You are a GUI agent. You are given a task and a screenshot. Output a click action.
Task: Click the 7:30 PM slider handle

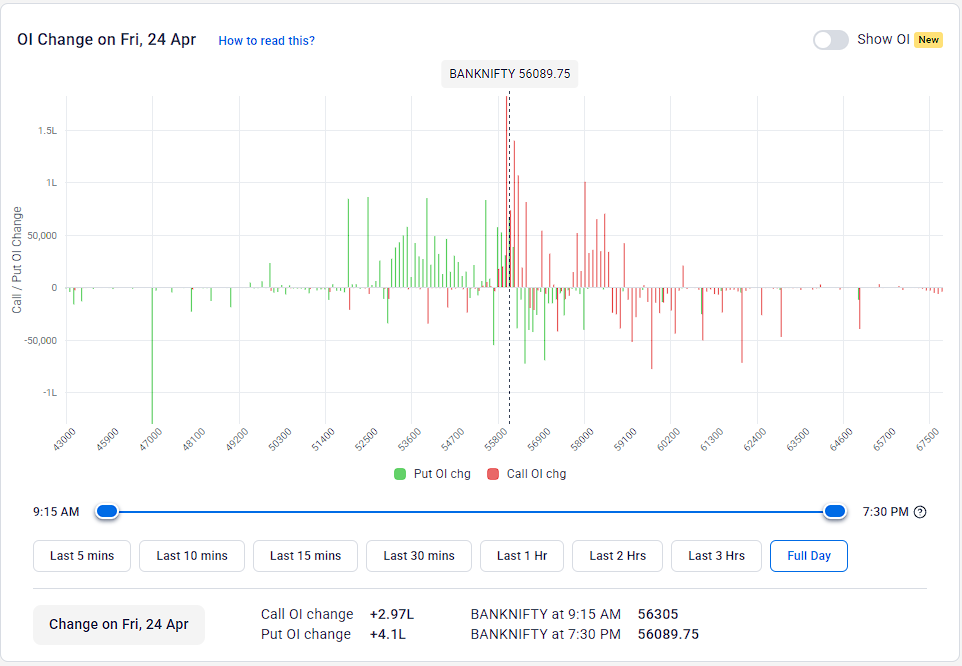[835, 511]
